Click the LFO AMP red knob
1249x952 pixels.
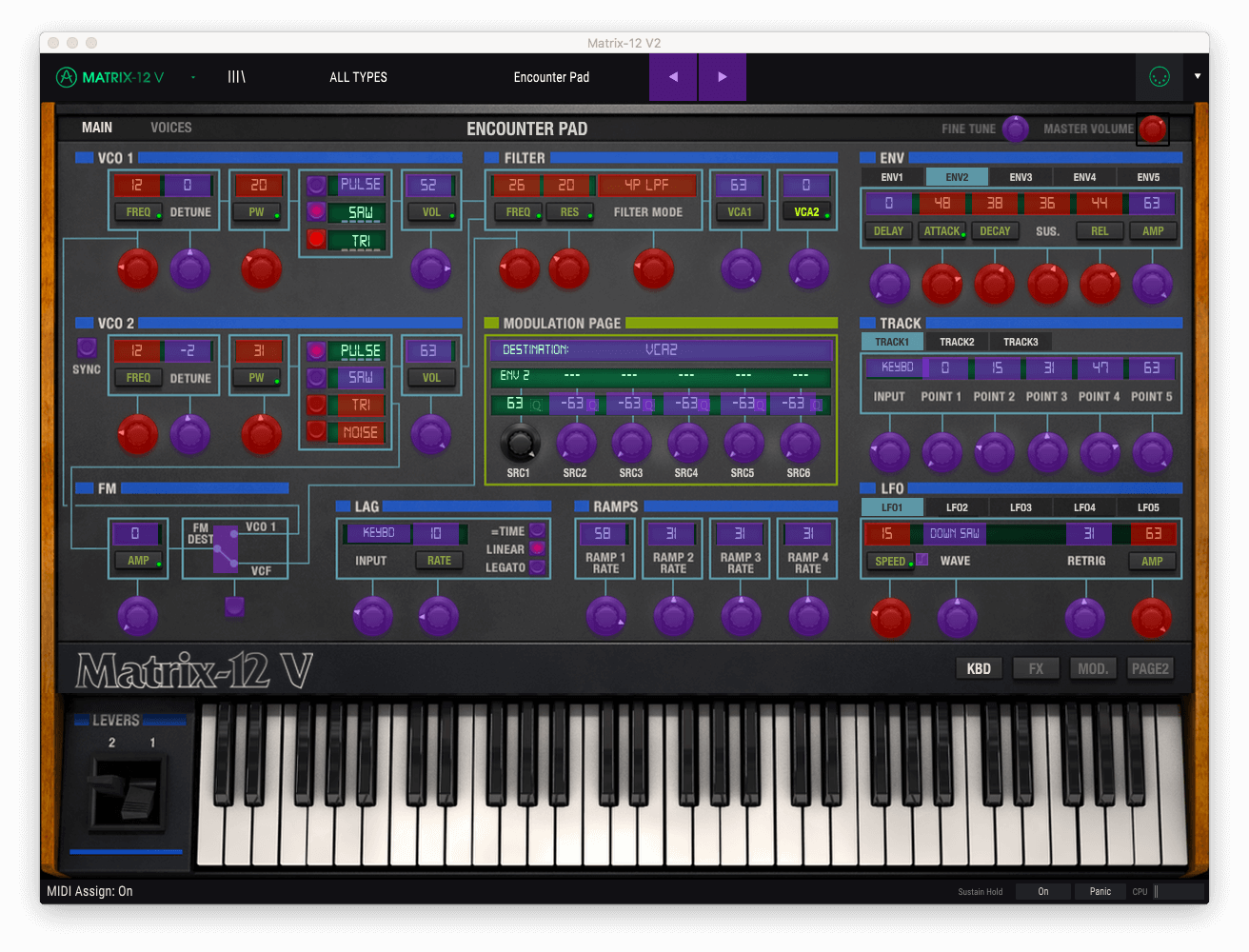(1151, 618)
